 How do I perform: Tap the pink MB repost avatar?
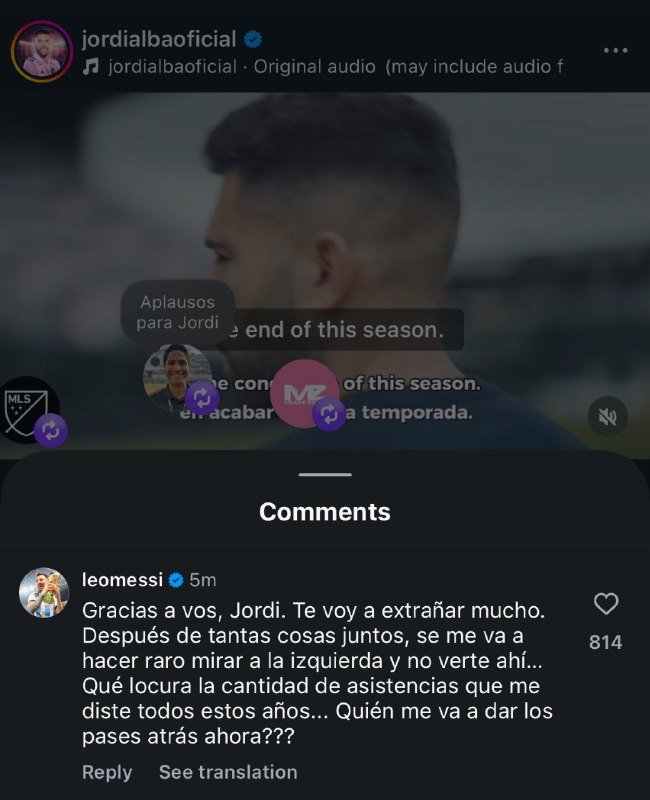304,394
